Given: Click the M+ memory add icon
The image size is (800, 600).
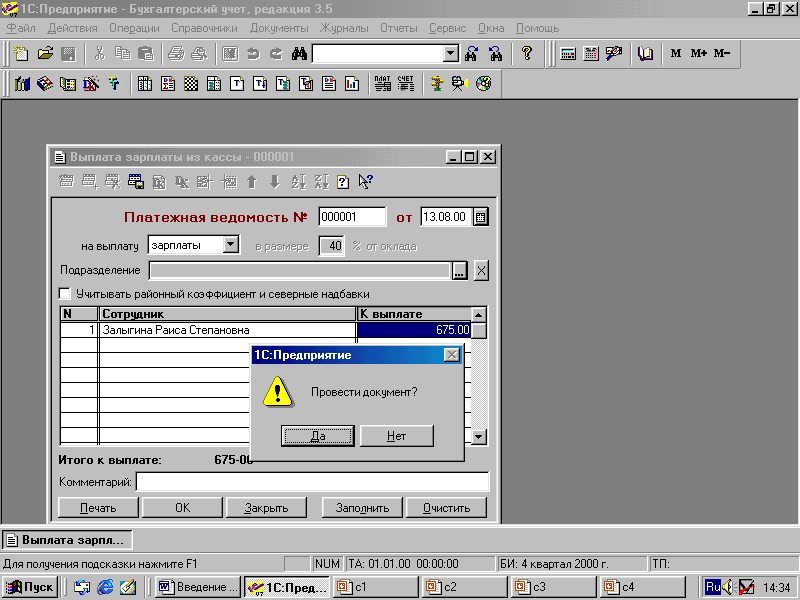Looking at the screenshot, I should tap(698, 53).
